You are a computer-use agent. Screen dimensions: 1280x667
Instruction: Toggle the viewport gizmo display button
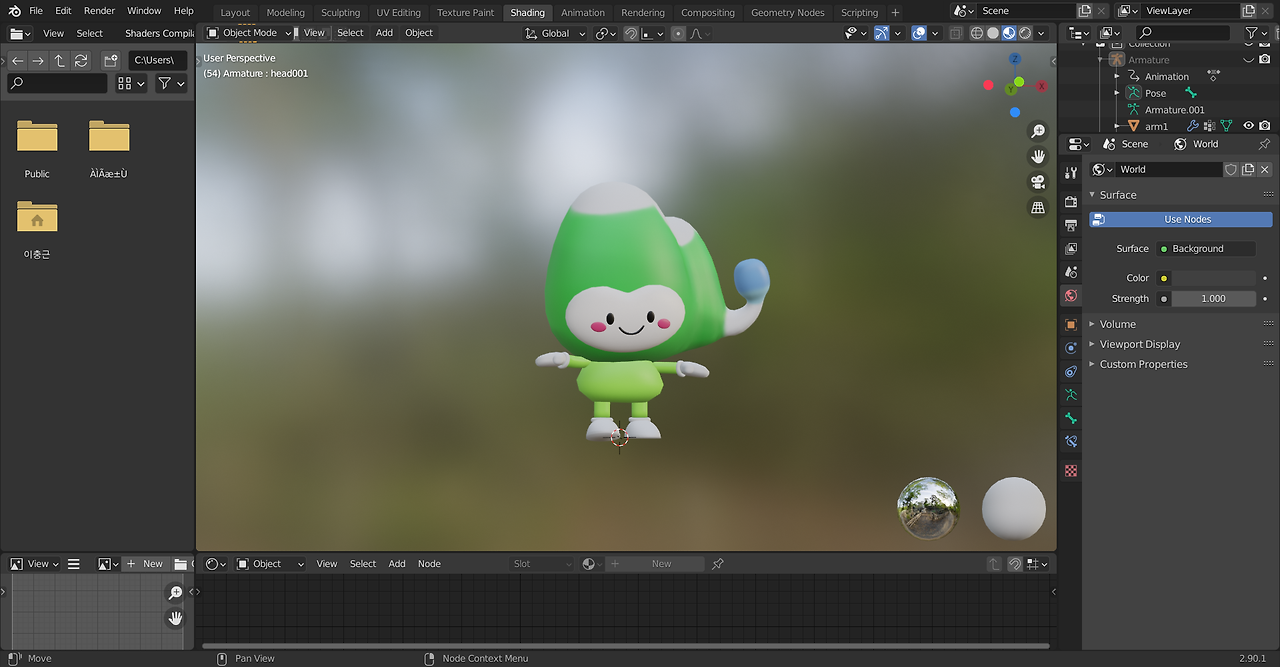pyautogui.click(x=881, y=33)
